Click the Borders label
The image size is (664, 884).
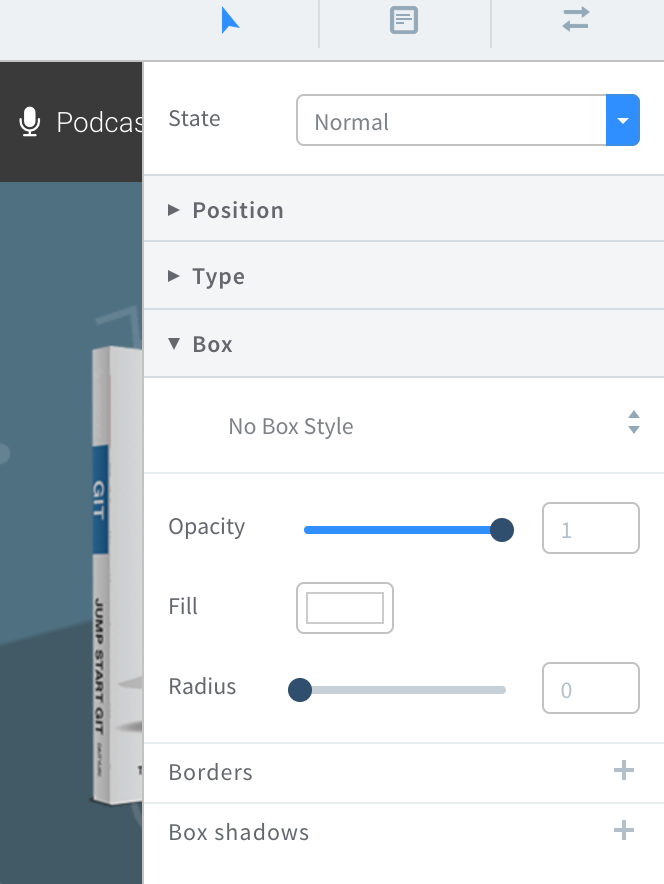(211, 772)
